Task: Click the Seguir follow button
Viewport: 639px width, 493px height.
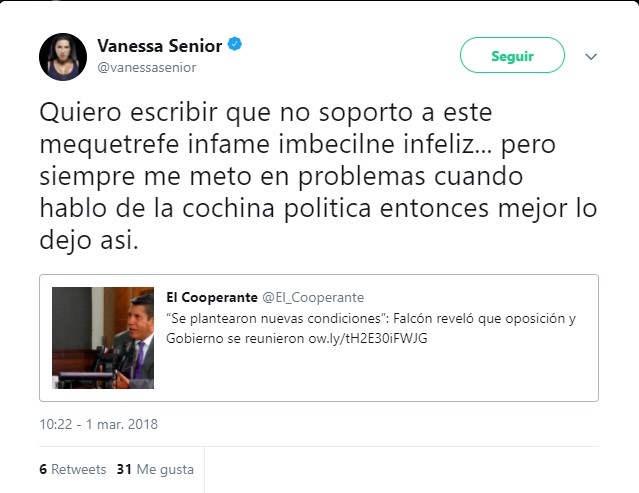Action: coord(512,56)
